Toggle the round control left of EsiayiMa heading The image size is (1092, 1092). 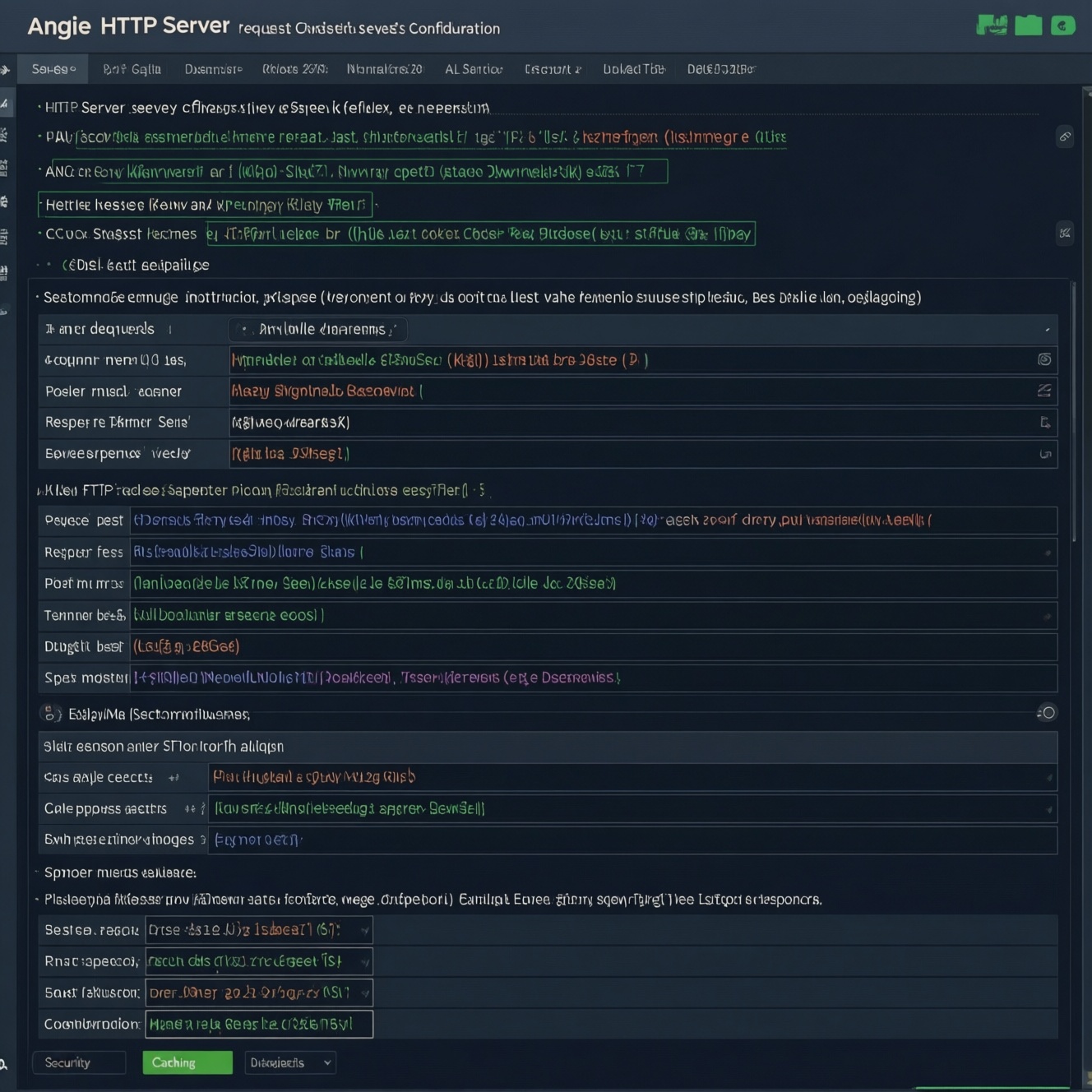(49, 713)
